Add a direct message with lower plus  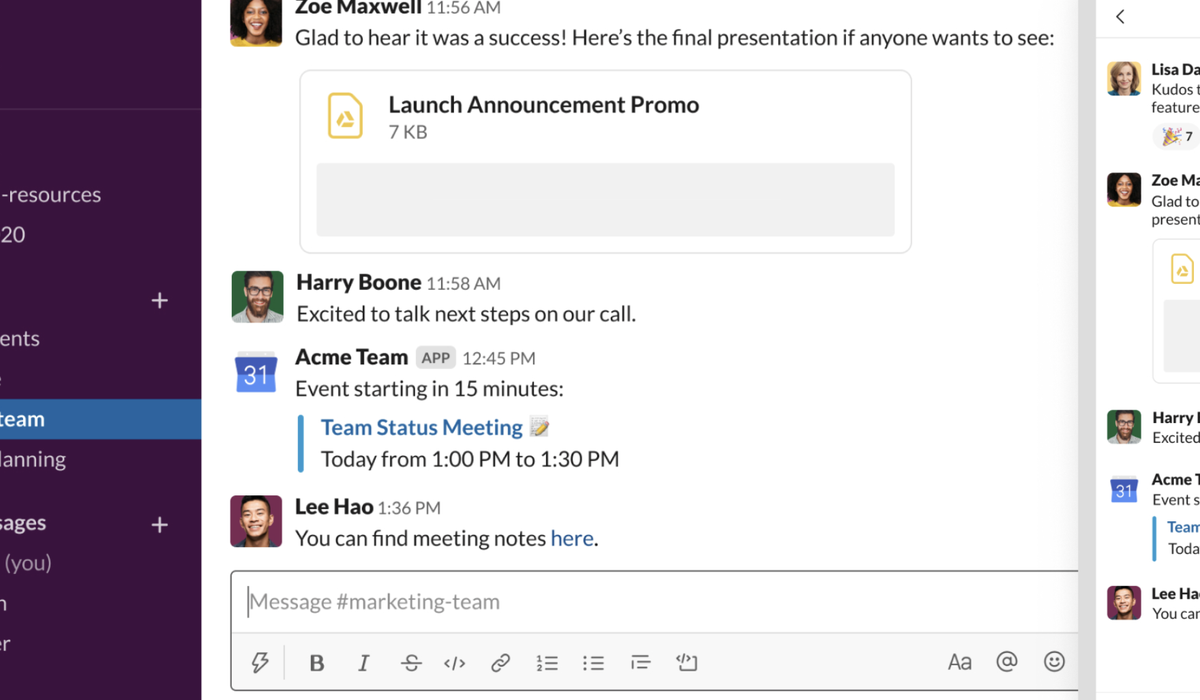pos(159,524)
